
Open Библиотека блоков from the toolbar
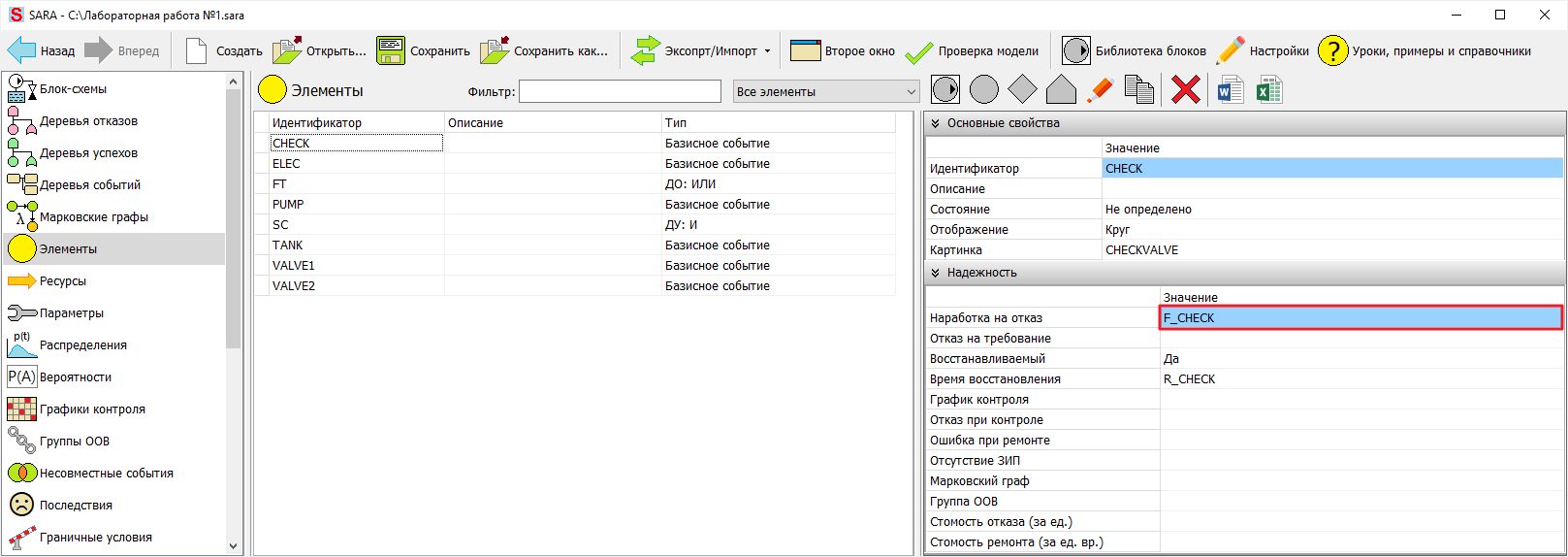[x=1134, y=50]
